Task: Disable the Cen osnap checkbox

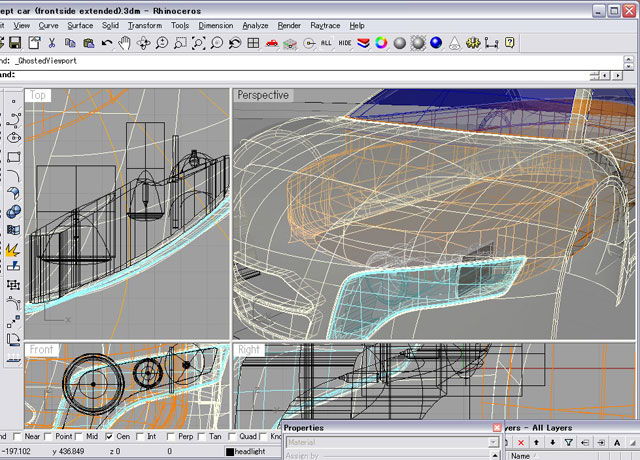Action: pos(109,436)
